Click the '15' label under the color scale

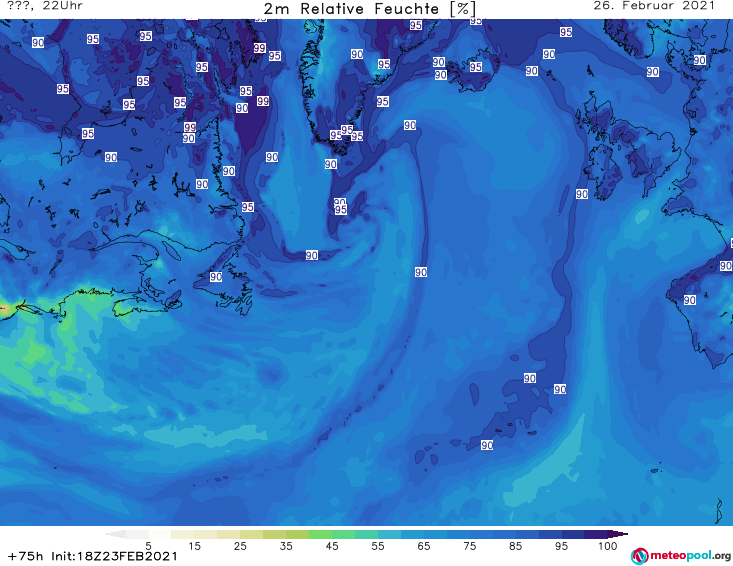194,546
